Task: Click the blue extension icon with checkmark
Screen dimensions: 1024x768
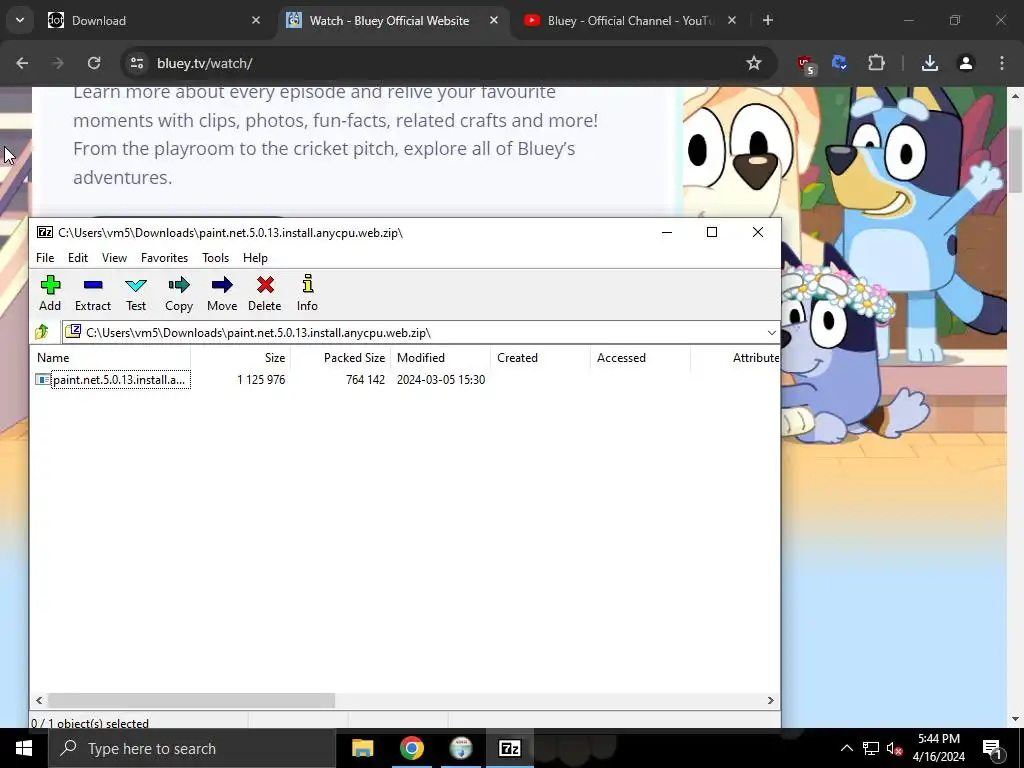Action: tap(839, 63)
